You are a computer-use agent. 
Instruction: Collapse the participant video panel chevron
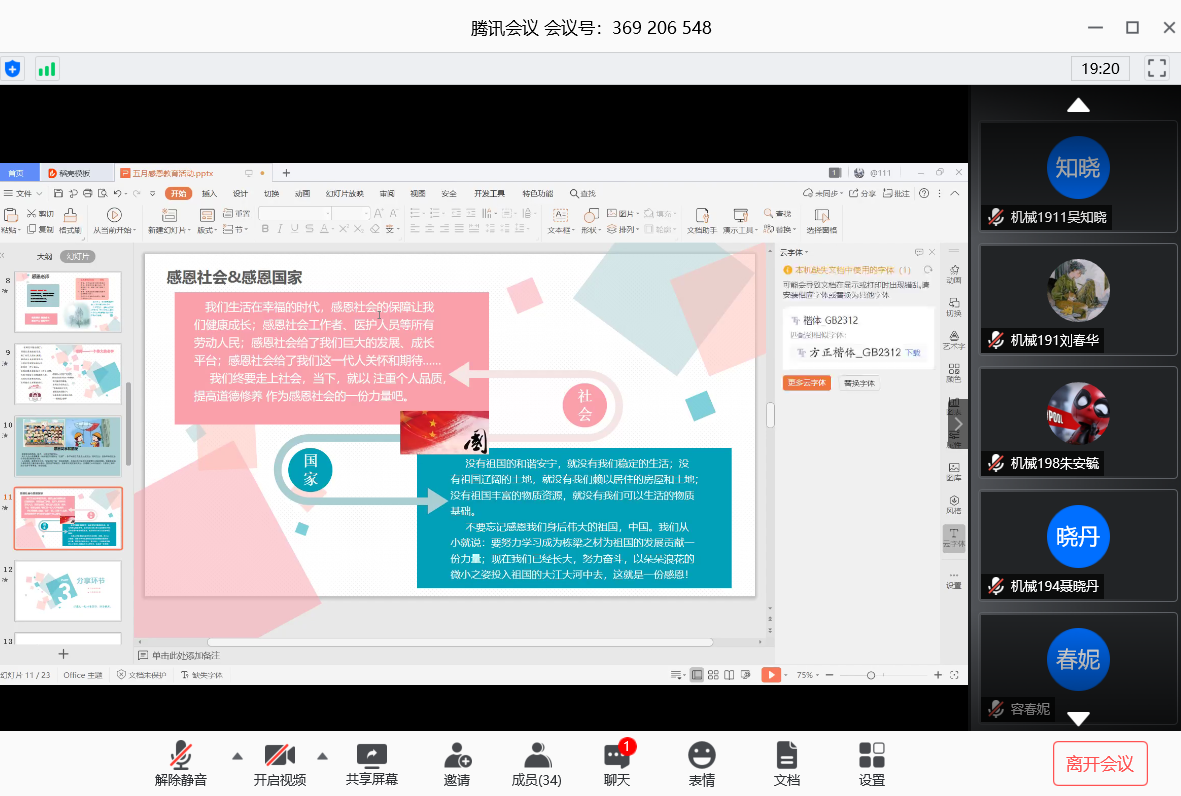[x=958, y=423]
